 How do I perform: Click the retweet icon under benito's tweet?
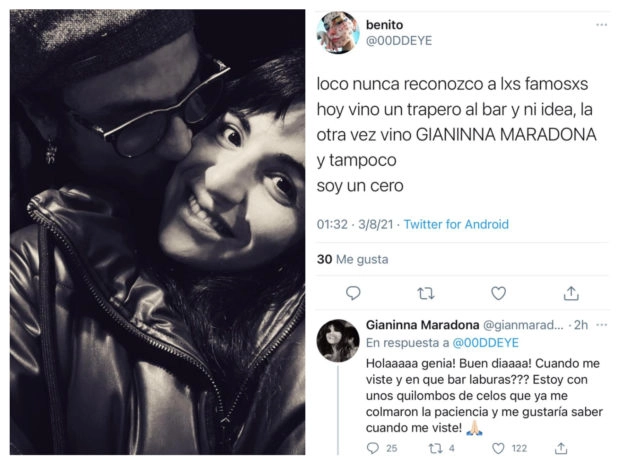coord(425,294)
